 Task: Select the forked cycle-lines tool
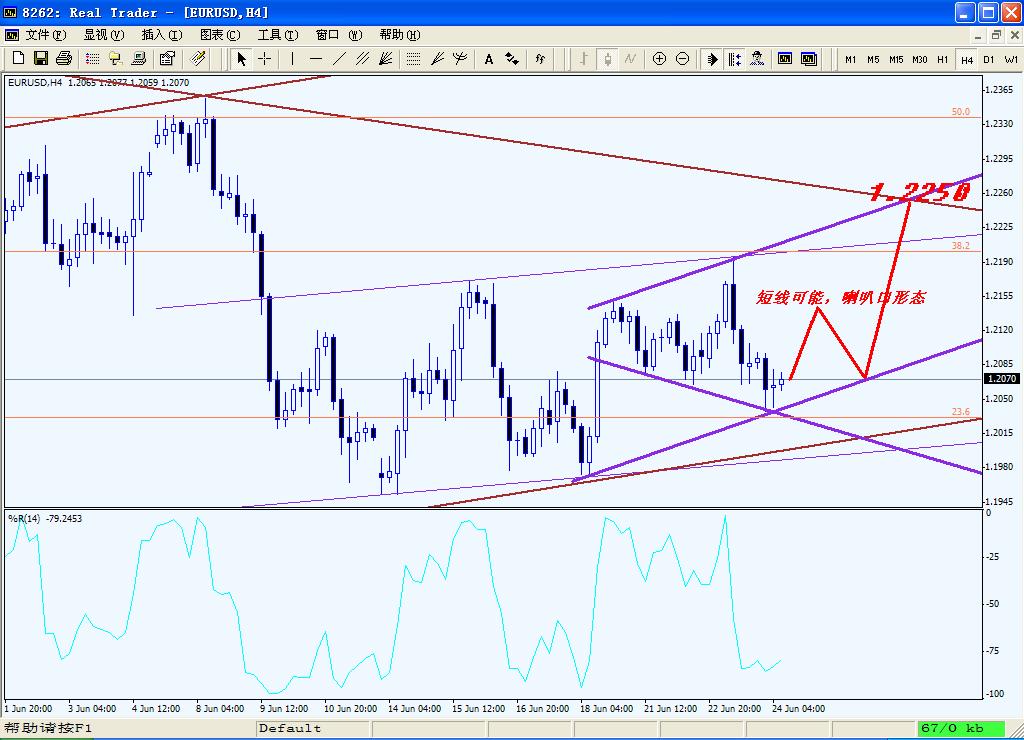coord(460,59)
